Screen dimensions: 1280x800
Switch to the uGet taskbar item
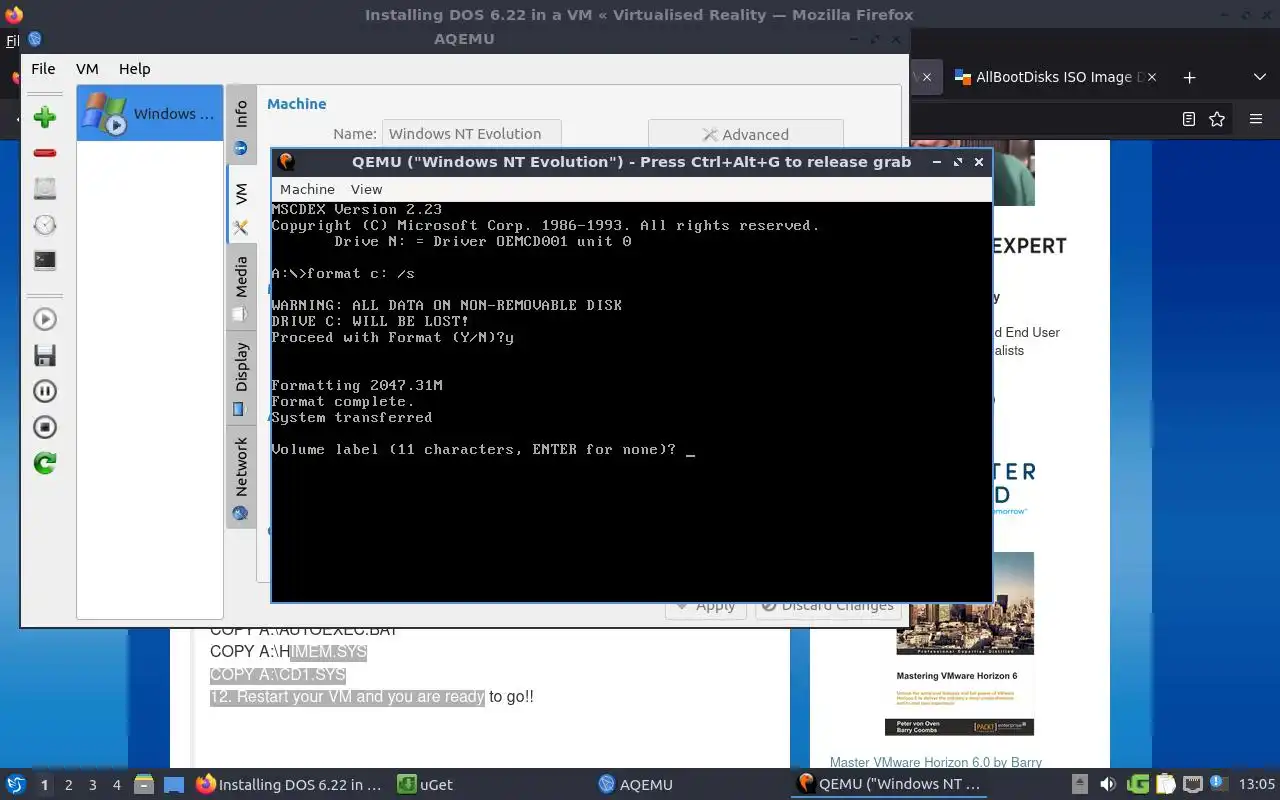coord(425,785)
